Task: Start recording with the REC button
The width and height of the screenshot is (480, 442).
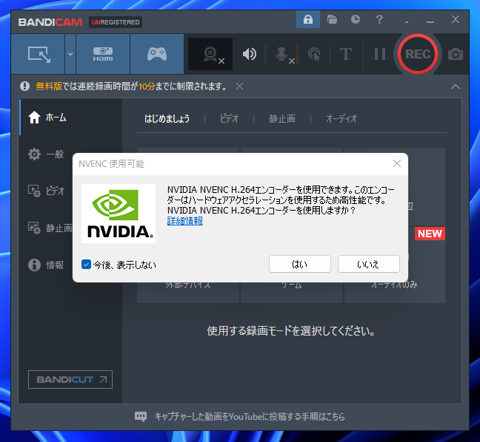Action: pyautogui.click(x=418, y=54)
